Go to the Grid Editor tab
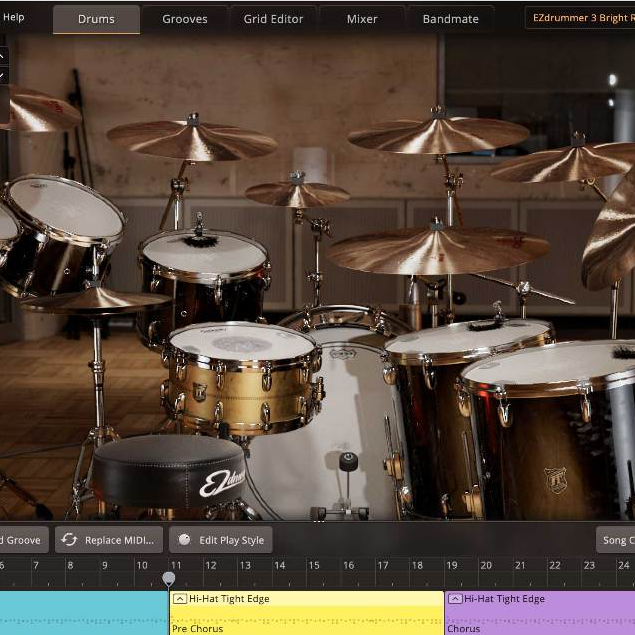The image size is (635, 635). [275, 19]
